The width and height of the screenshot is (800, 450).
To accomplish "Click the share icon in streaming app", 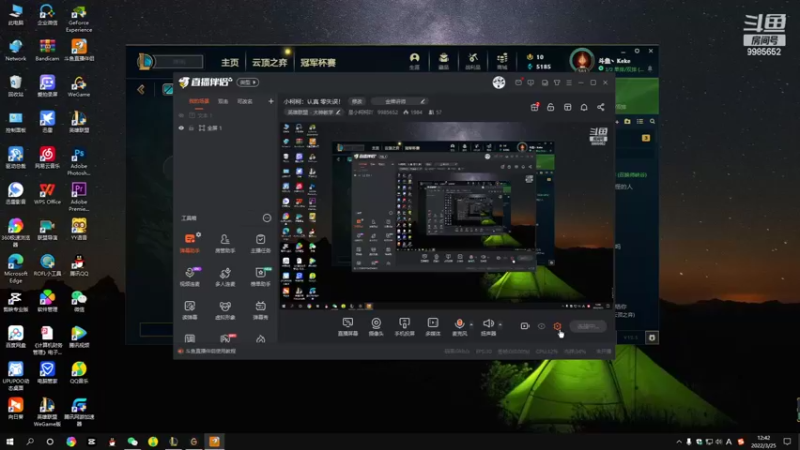I will click(601, 107).
